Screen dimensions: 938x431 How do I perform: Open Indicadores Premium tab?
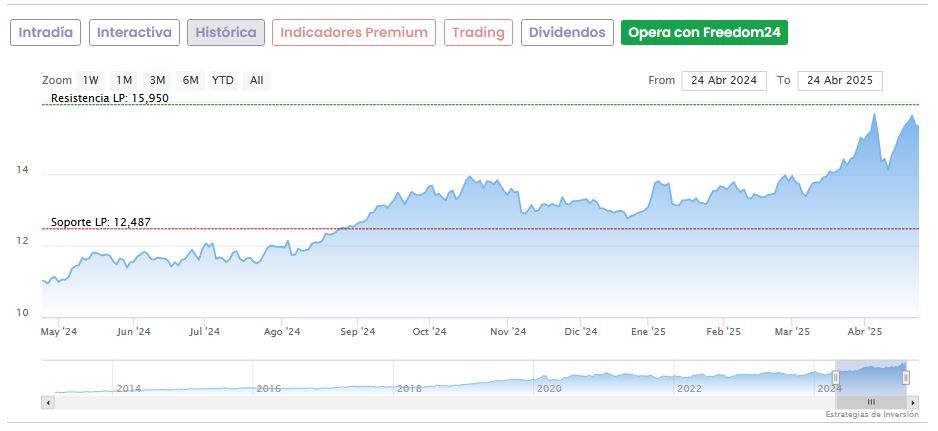(x=353, y=33)
